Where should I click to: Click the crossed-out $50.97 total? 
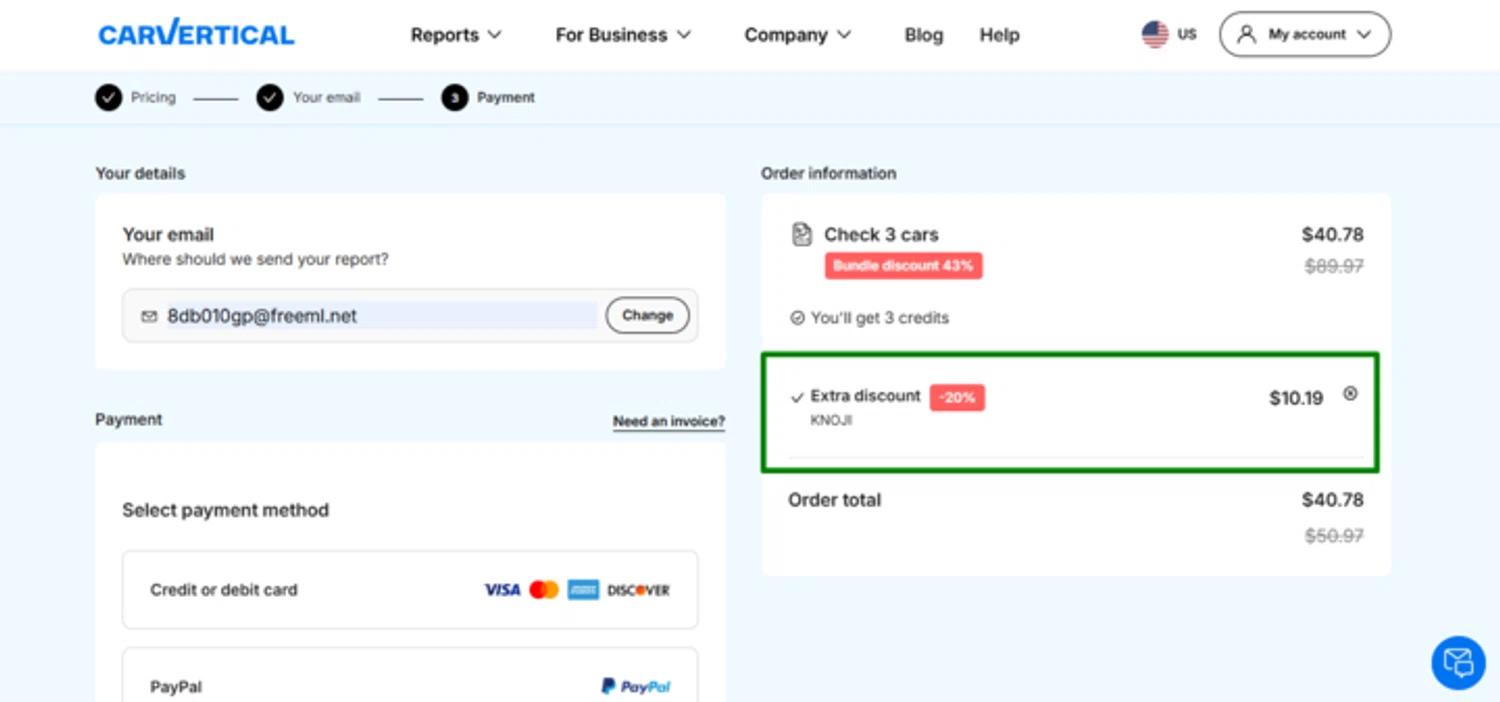pyautogui.click(x=1334, y=536)
